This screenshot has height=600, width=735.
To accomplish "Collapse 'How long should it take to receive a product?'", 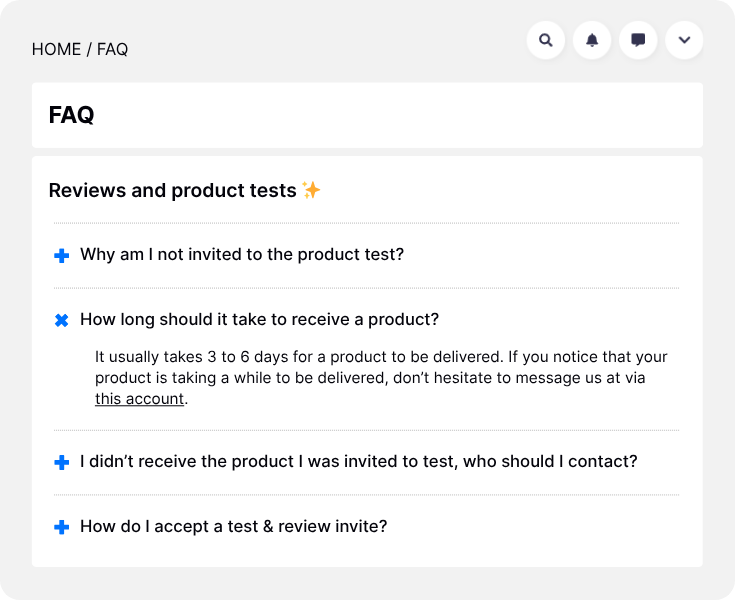I will (259, 320).
